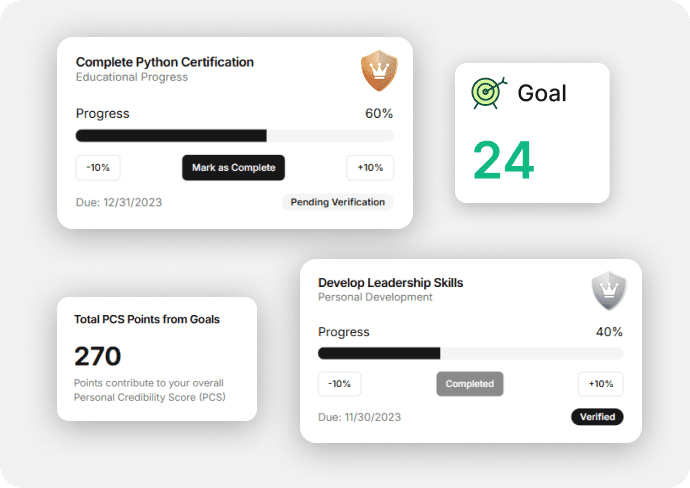Click the bronze crown shield badge
This screenshot has height=488, width=690.
click(x=379, y=70)
